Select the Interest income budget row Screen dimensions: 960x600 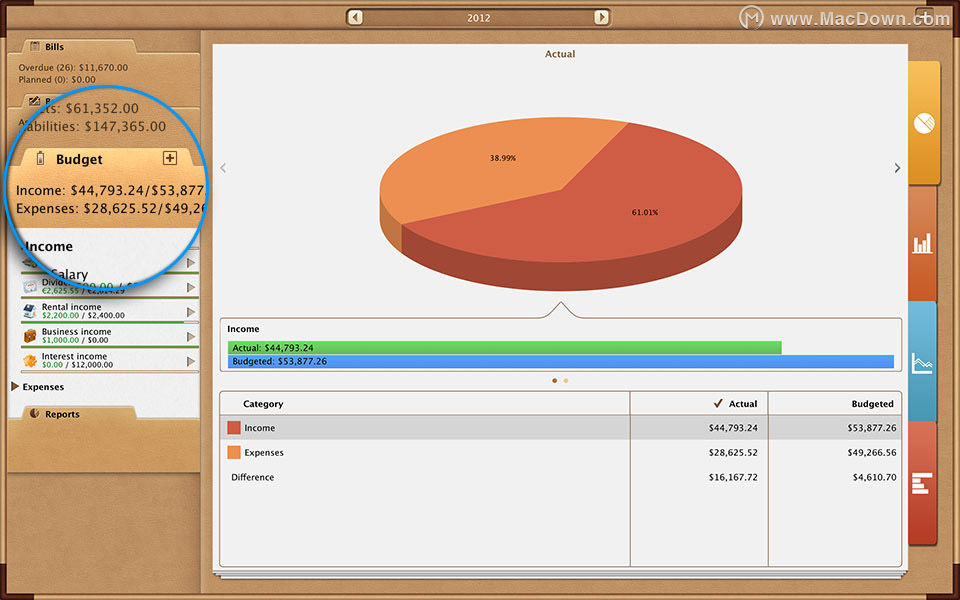coord(110,361)
